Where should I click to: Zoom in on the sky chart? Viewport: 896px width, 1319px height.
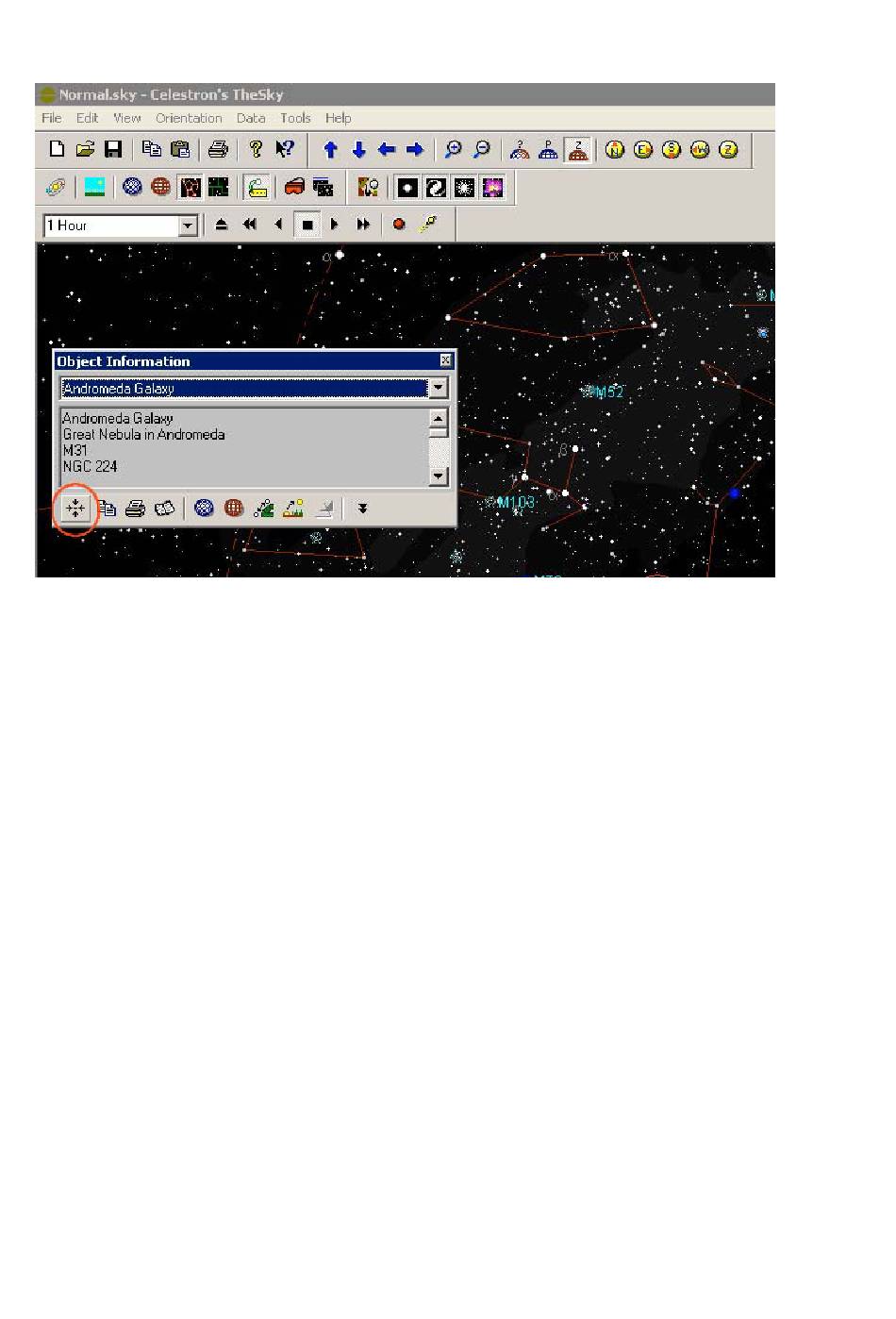(x=454, y=149)
